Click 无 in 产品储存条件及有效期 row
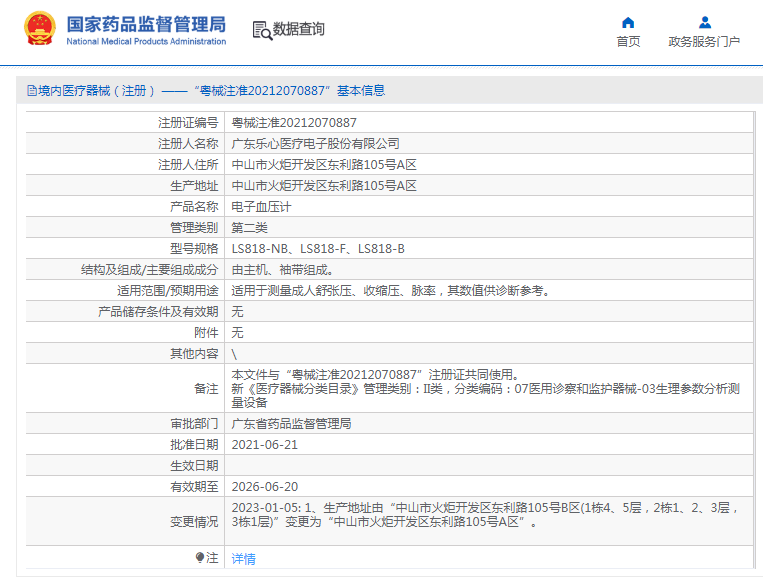763x577 pixels. 237,311
